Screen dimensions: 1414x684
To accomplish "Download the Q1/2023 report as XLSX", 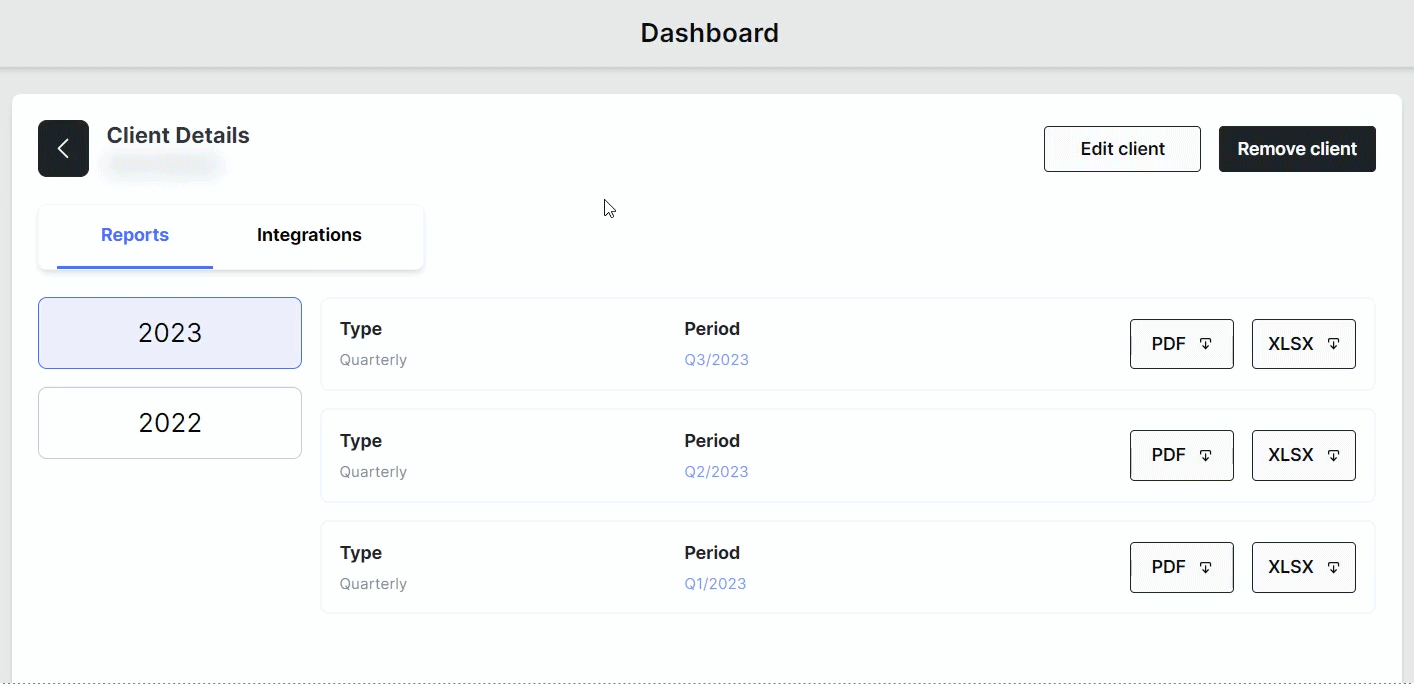I will 1304,567.
